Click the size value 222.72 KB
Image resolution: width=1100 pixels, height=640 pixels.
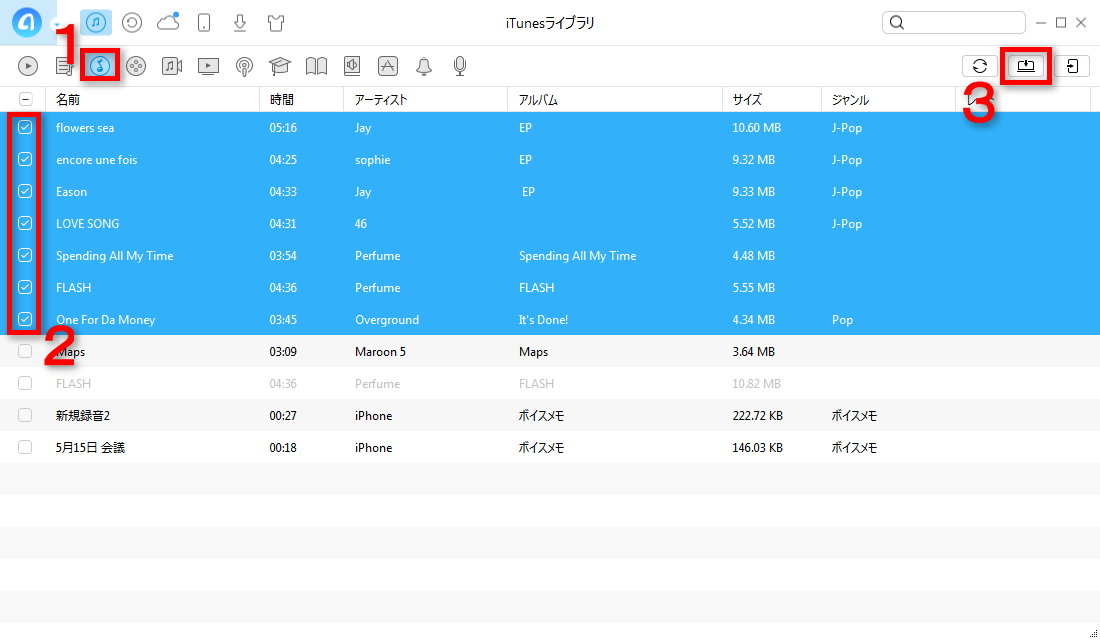(758, 415)
